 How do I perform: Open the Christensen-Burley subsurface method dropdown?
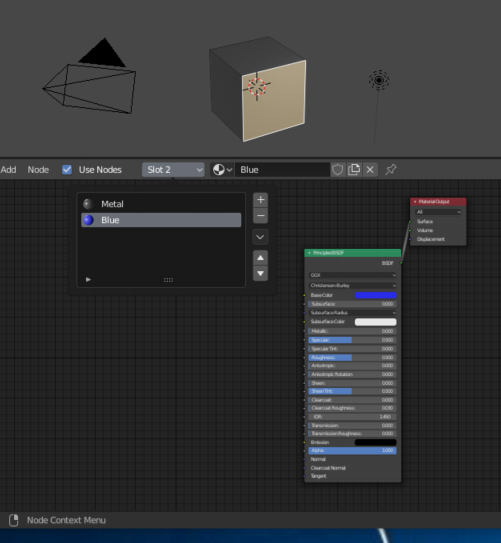coord(352,286)
